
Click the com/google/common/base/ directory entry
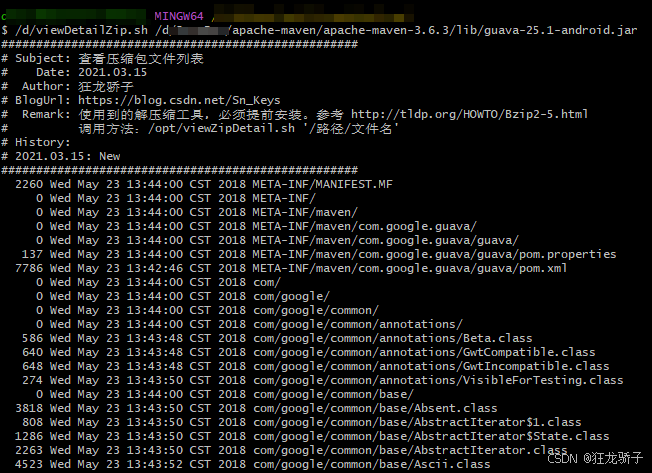333,394
